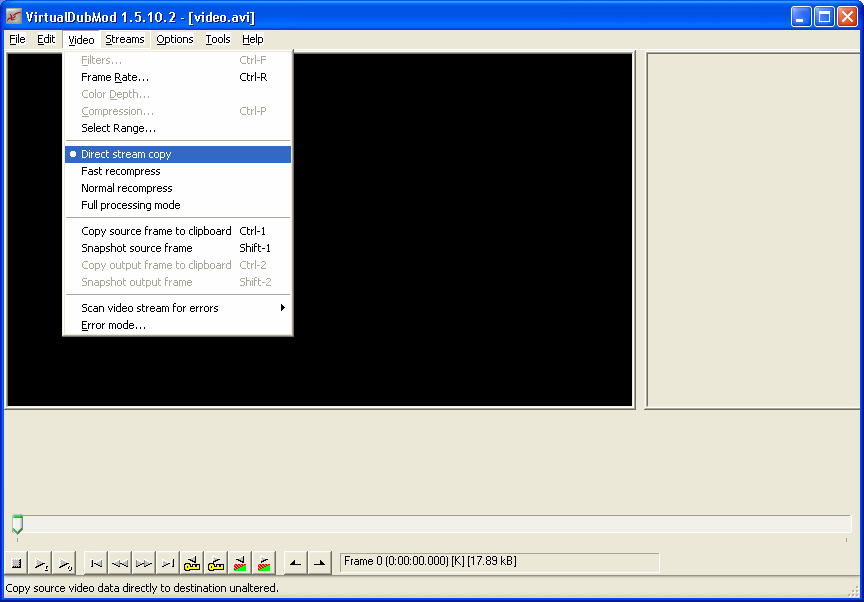Open the Streams menu

tap(125, 39)
